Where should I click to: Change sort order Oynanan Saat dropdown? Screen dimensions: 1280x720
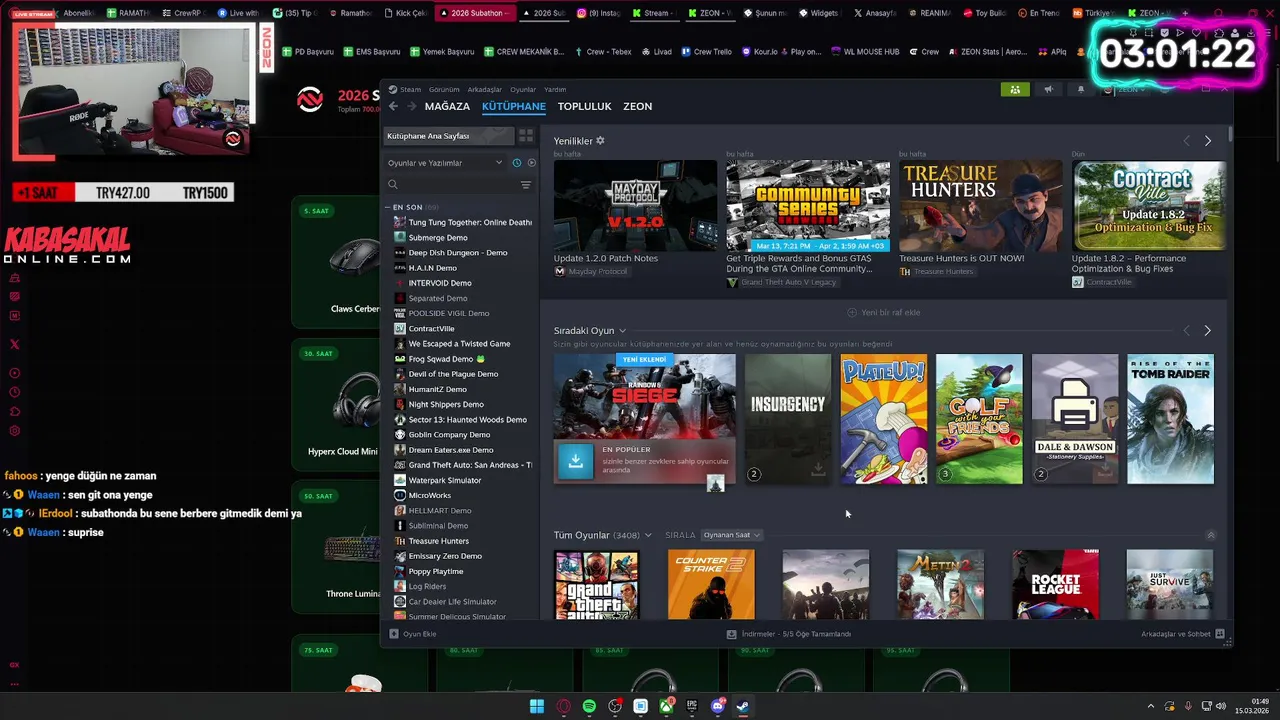732,535
